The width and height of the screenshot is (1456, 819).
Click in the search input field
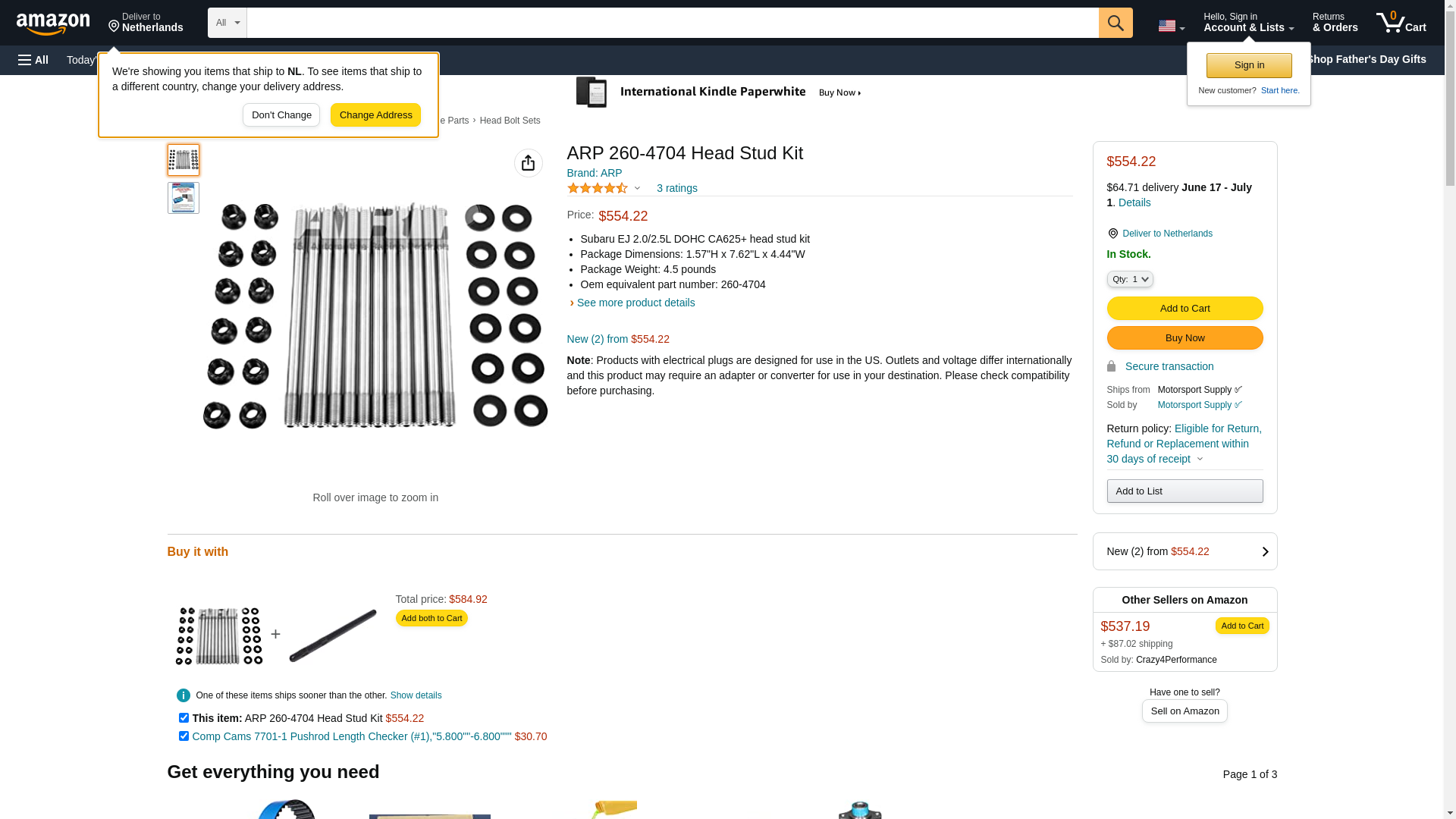[x=673, y=23]
